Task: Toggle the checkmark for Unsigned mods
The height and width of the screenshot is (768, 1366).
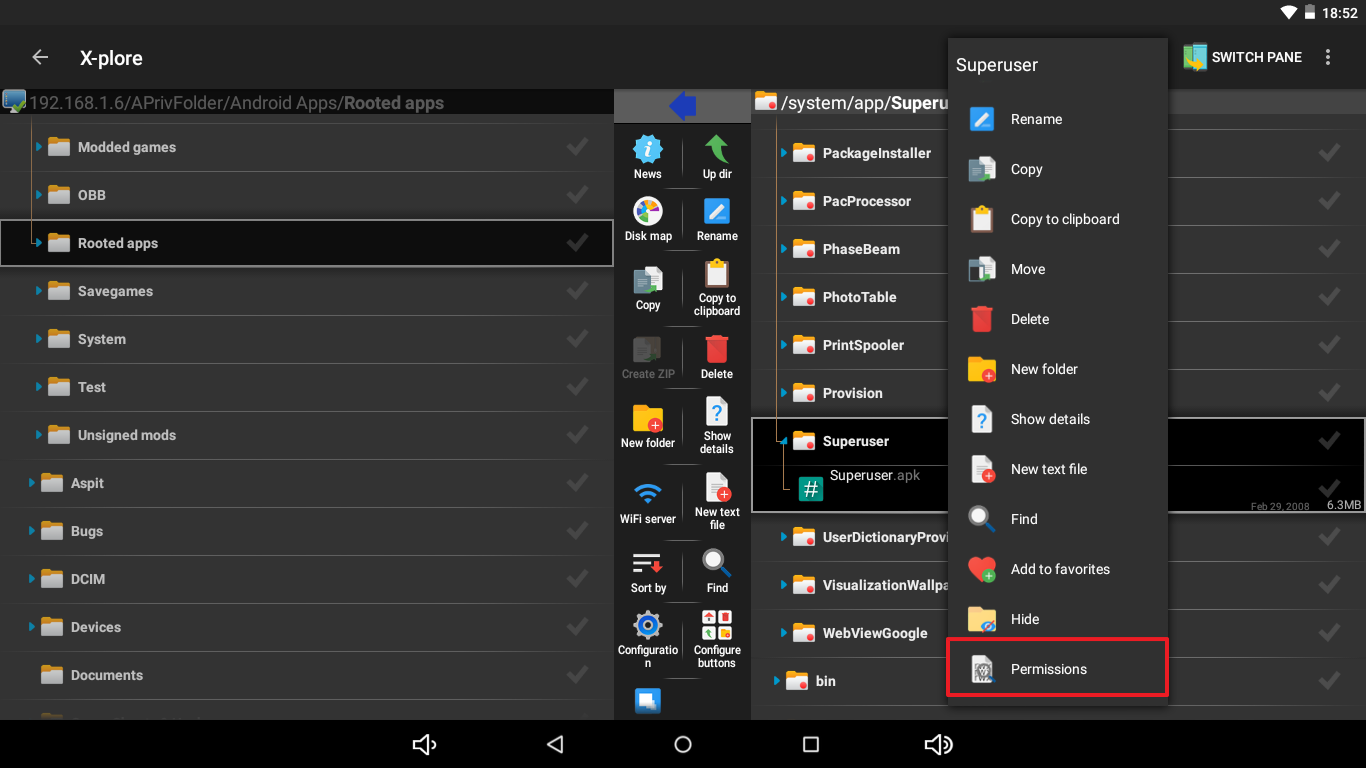Action: tap(577, 435)
